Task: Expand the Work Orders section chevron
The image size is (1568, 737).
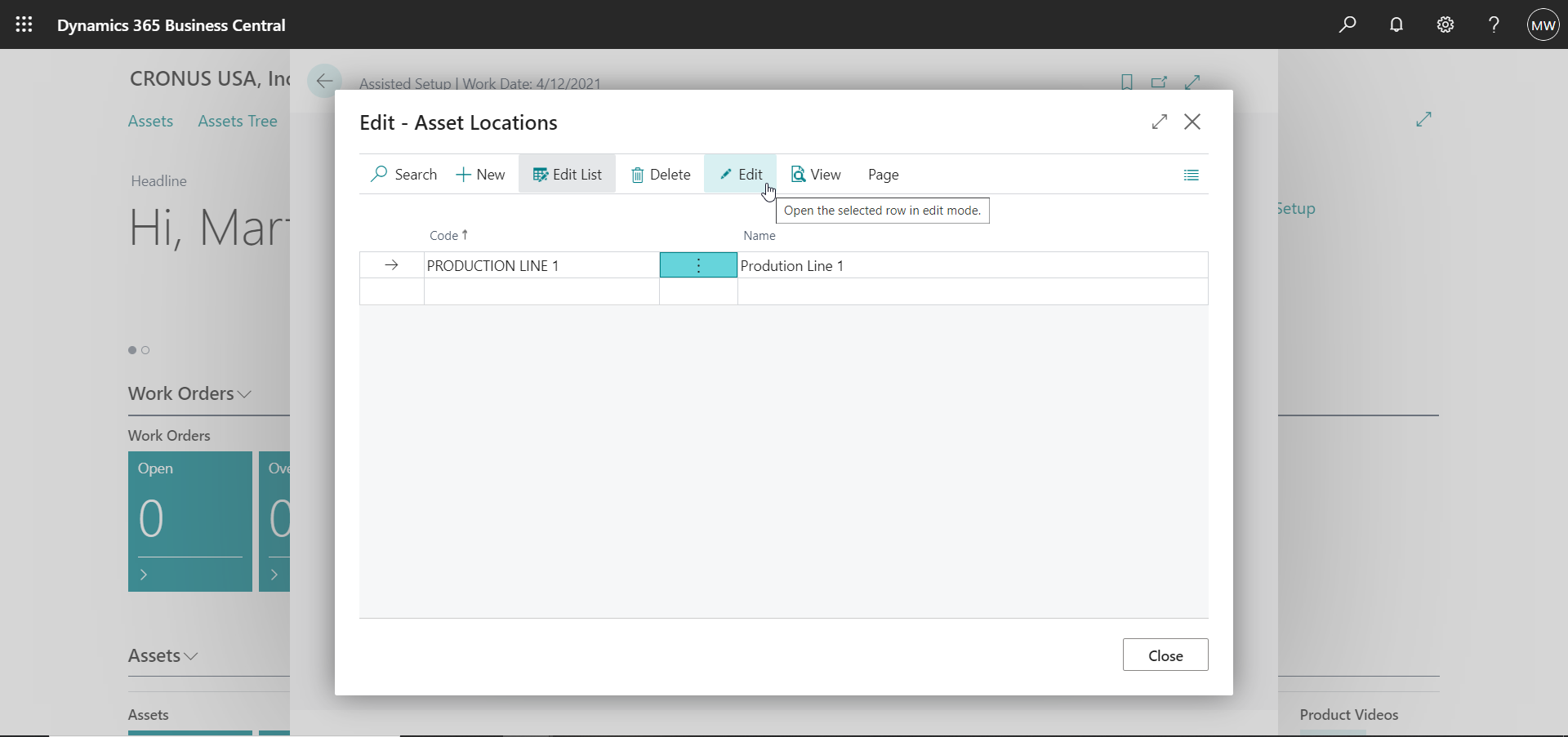Action: coord(244,394)
